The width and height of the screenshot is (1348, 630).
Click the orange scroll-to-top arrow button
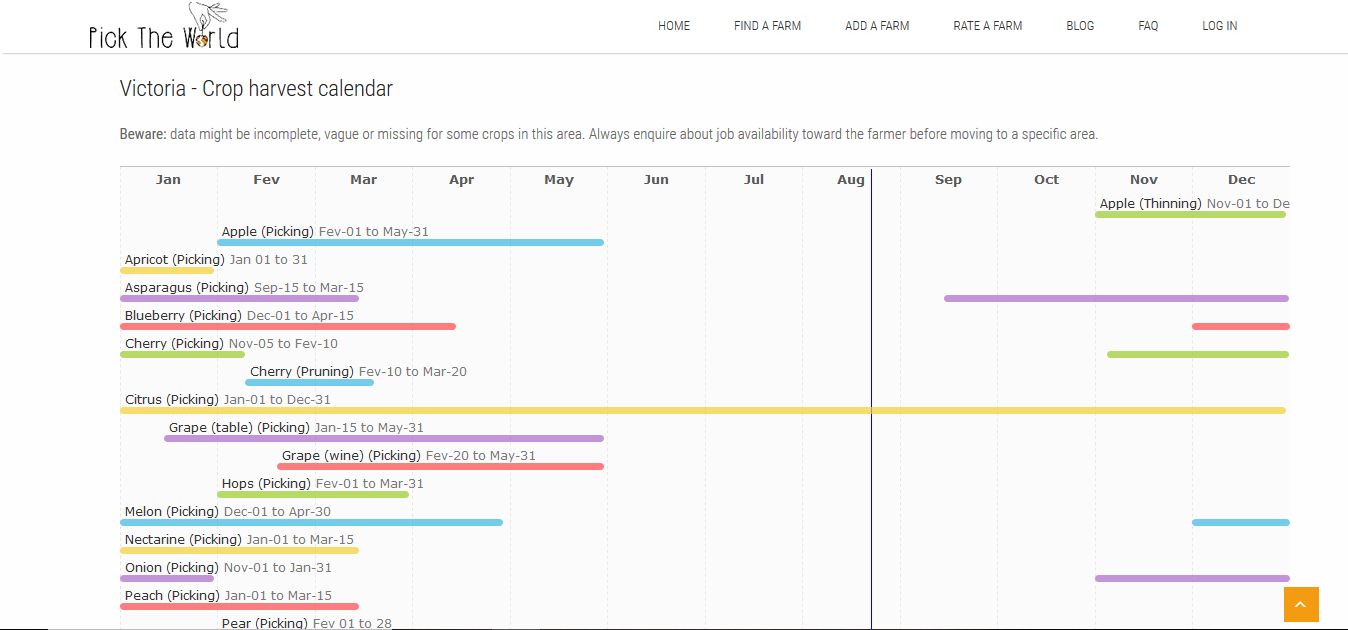pos(1301,604)
